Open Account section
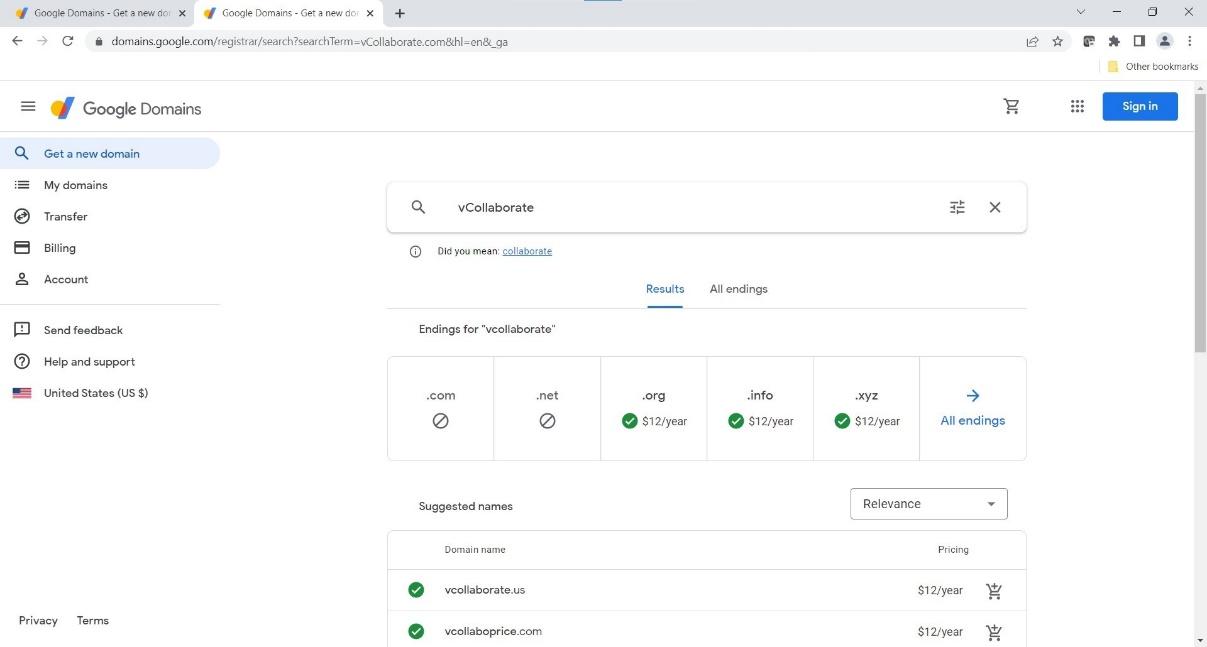Image resolution: width=1207 pixels, height=647 pixels. (x=110, y=279)
